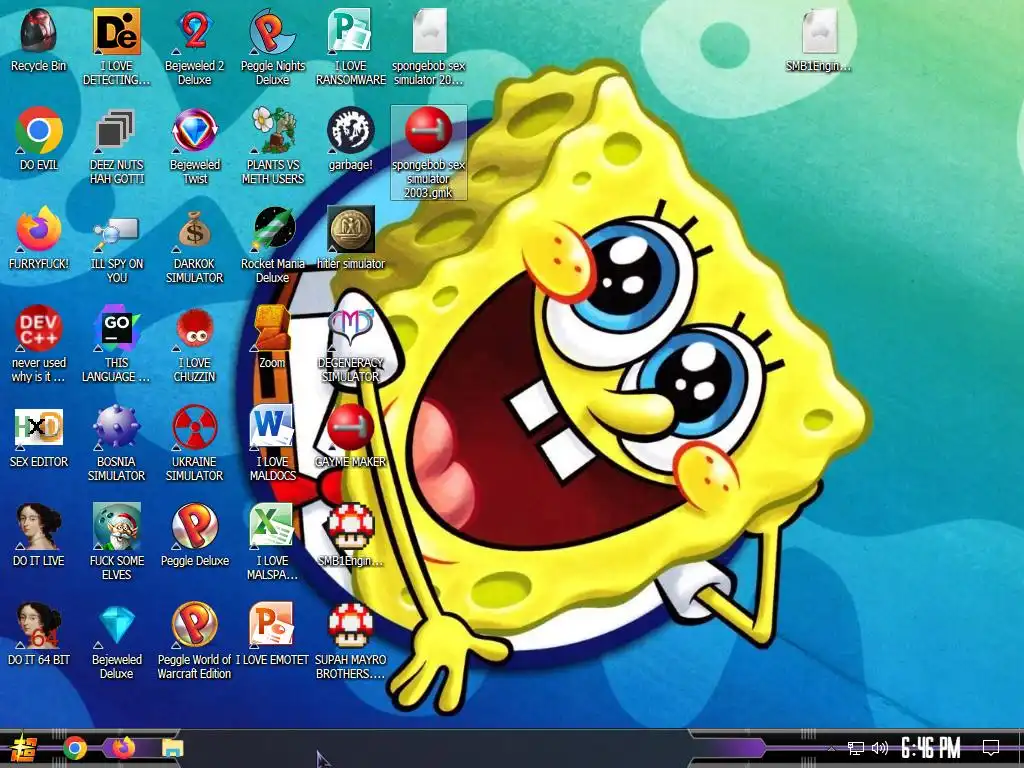The height and width of the screenshot is (768, 1024).
Task: Select the DEEZ NUTS HAH GOTTI icon
Action: pyautogui.click(x=117, y=130)
